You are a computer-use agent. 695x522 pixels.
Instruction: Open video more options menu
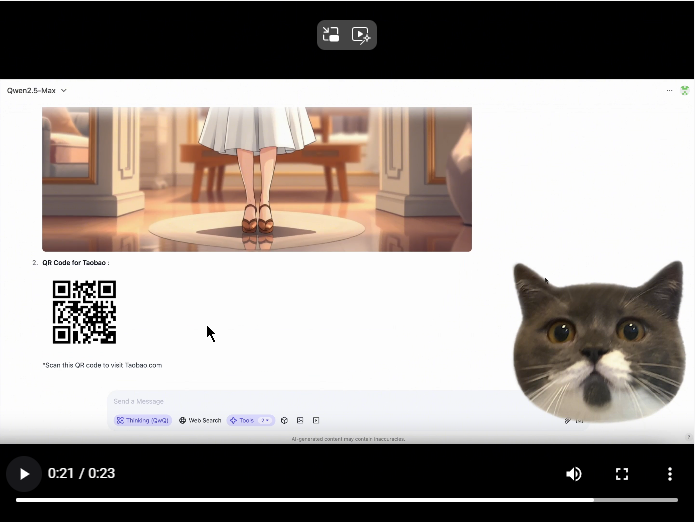pyautogui.click(x=670, y=474)
